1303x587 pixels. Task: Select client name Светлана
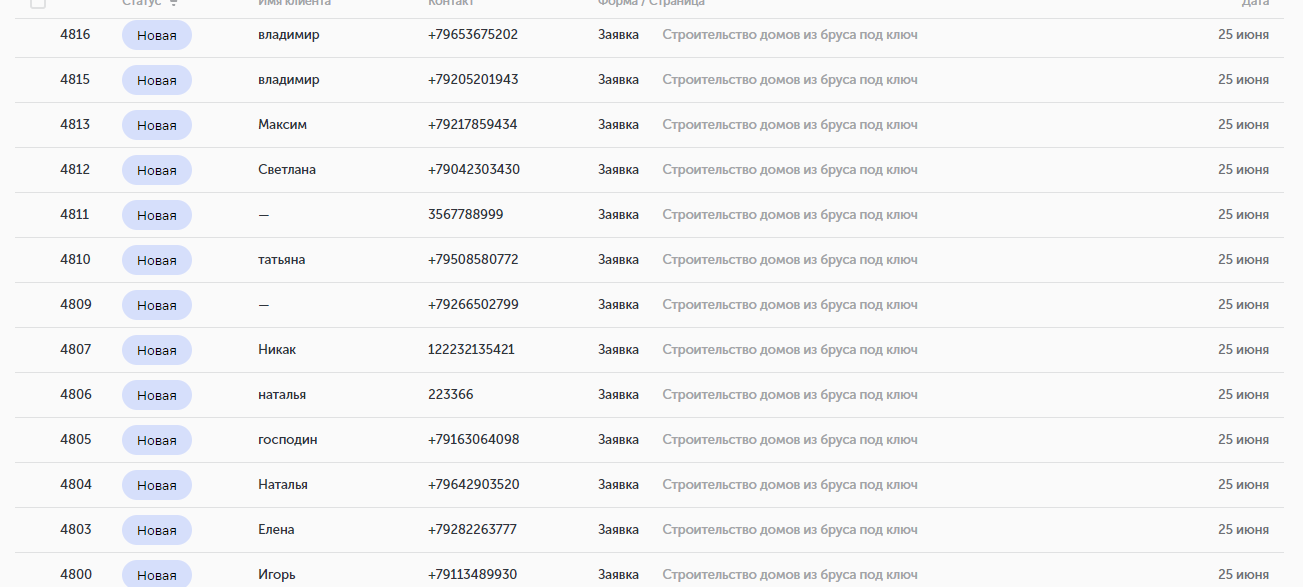287,170
